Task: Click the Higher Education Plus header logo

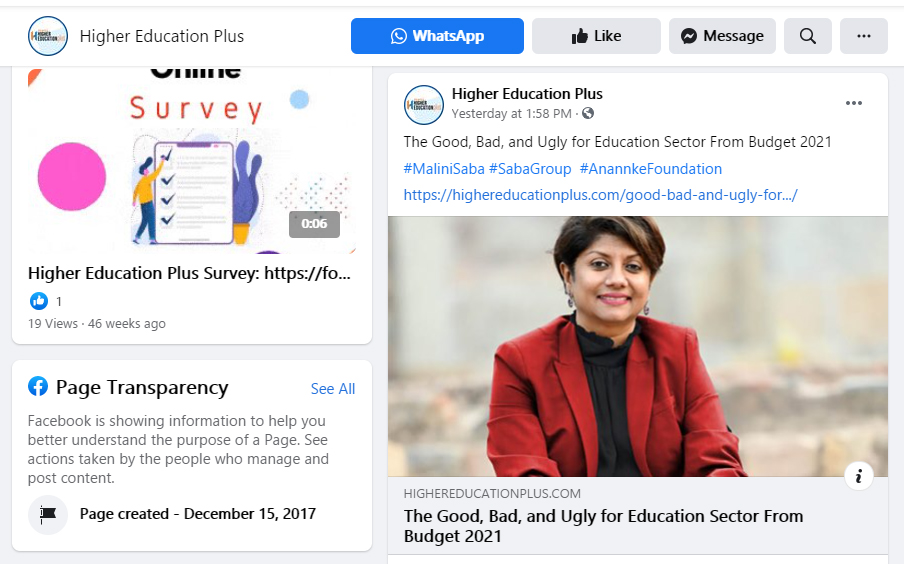Action: tap(48, 36)
